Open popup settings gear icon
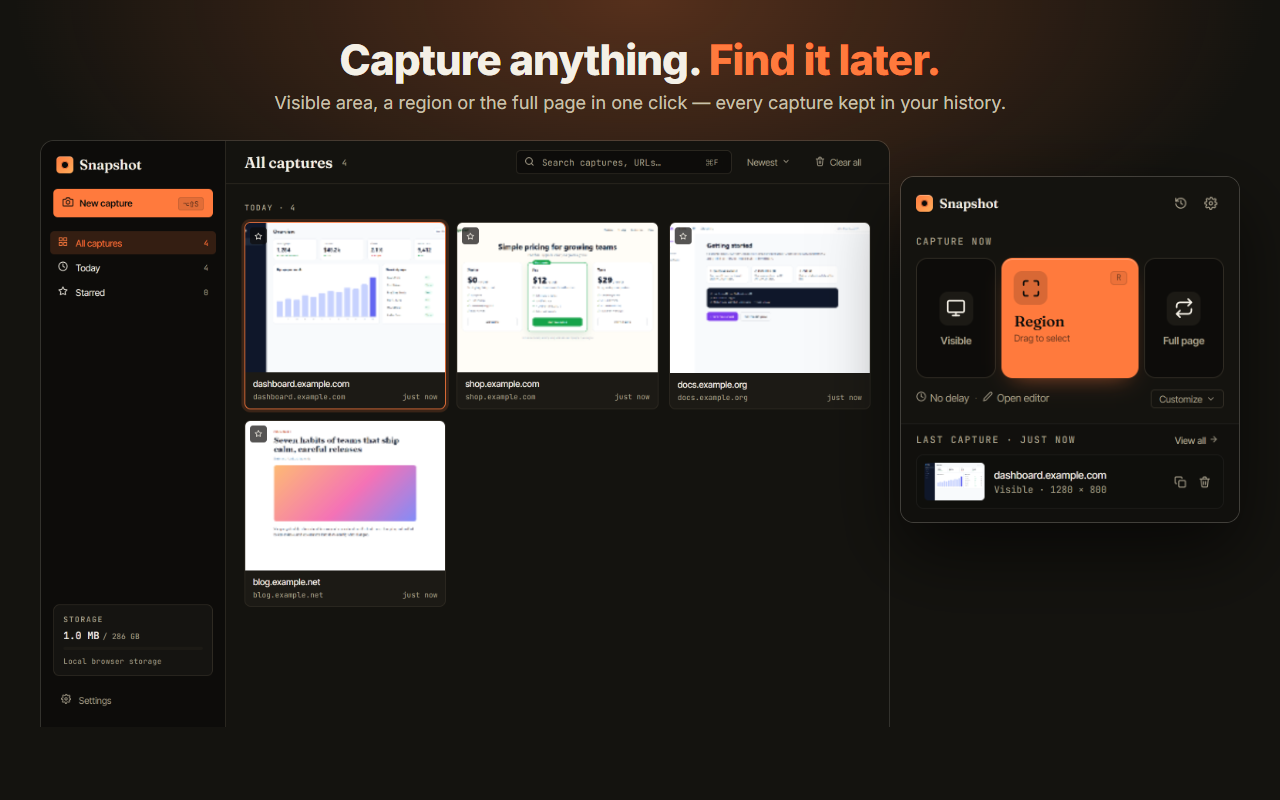This screenshot has width=1280, height=800. pyautogui.click(x=1211, y=203)
